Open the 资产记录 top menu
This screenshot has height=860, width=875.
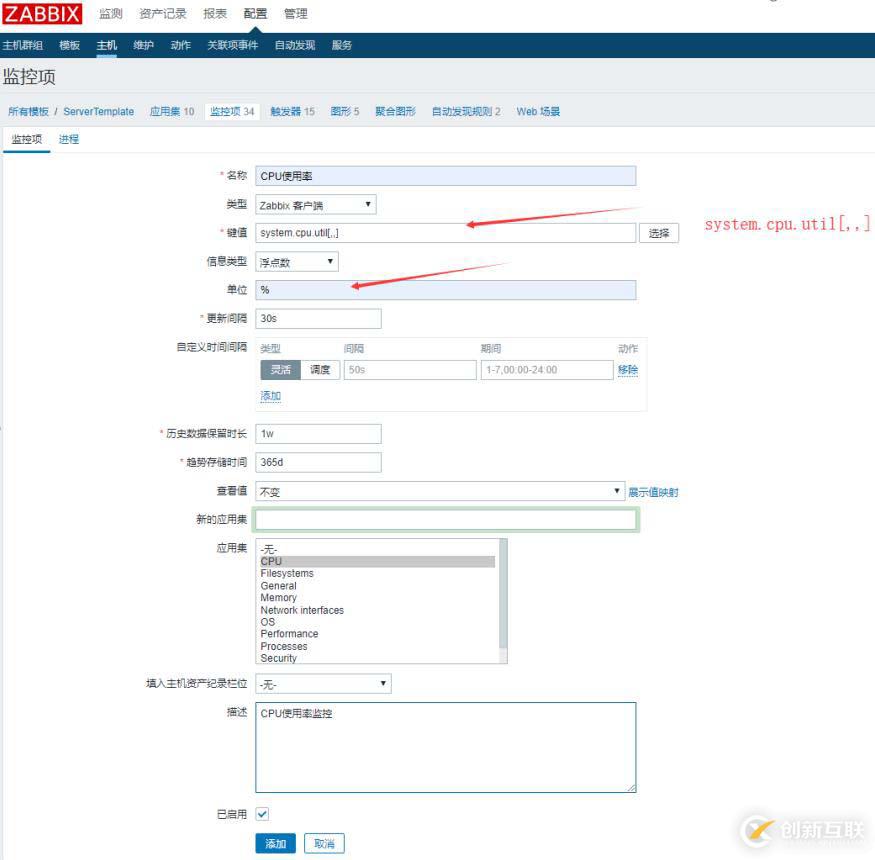(x=162, y=13)
